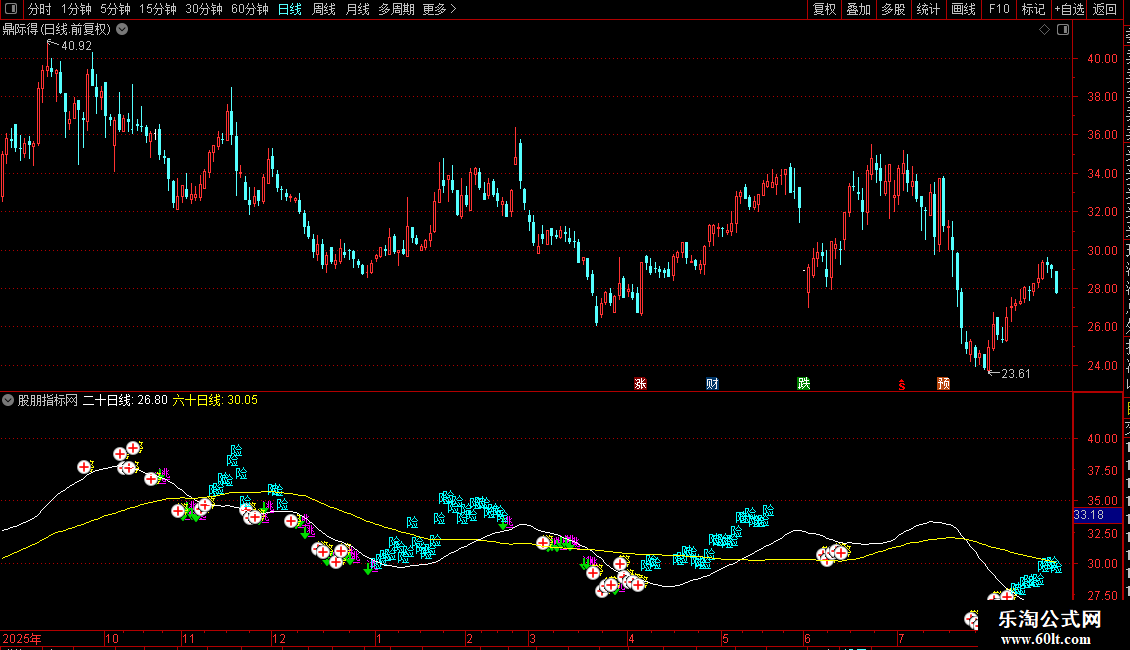The image size is (1130, 650).
Task: Click the red 涨 marker on the chart bottom
Action: tap(640, 383)
